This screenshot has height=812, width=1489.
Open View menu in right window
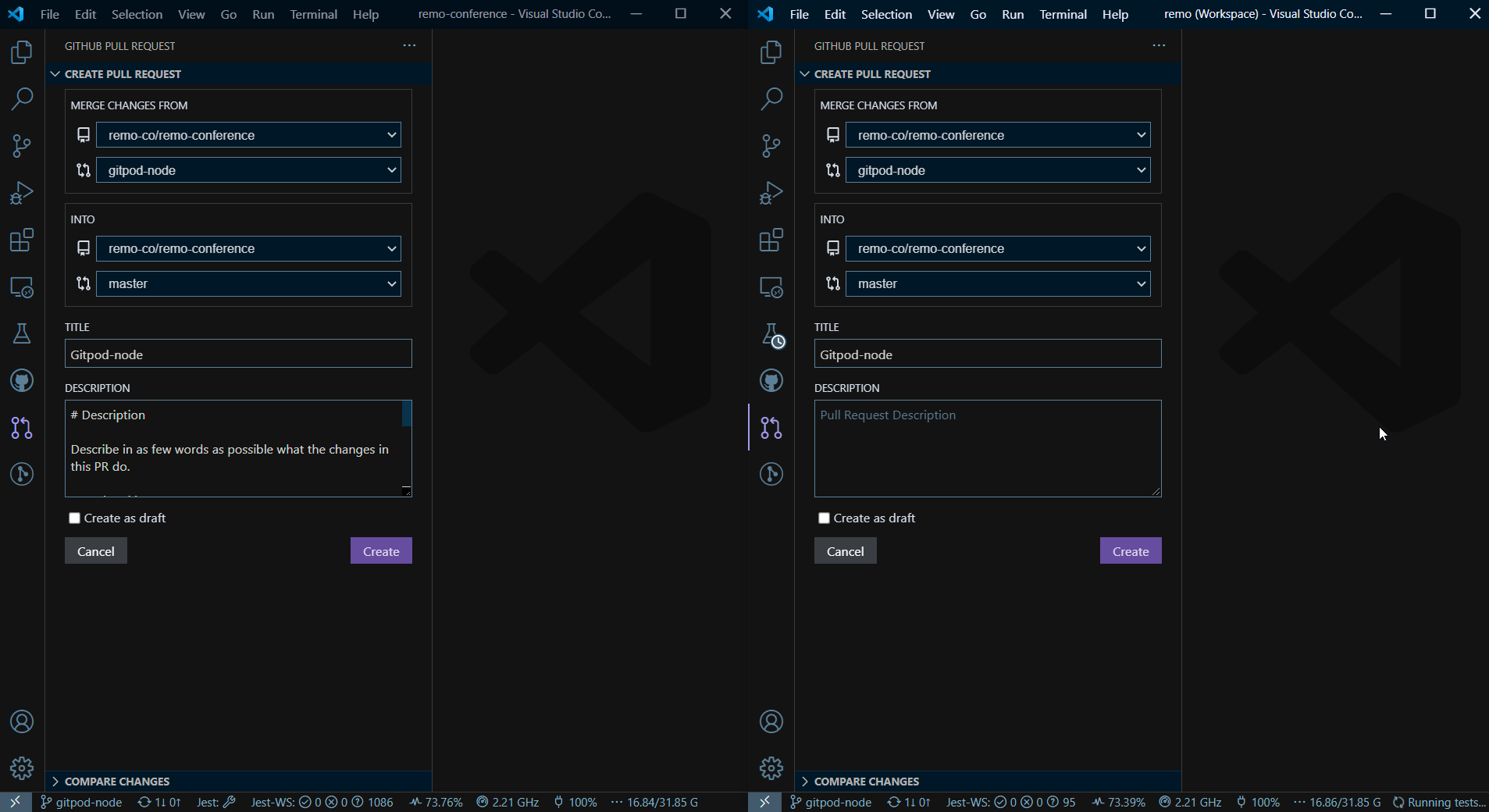(x=941, y=14)
